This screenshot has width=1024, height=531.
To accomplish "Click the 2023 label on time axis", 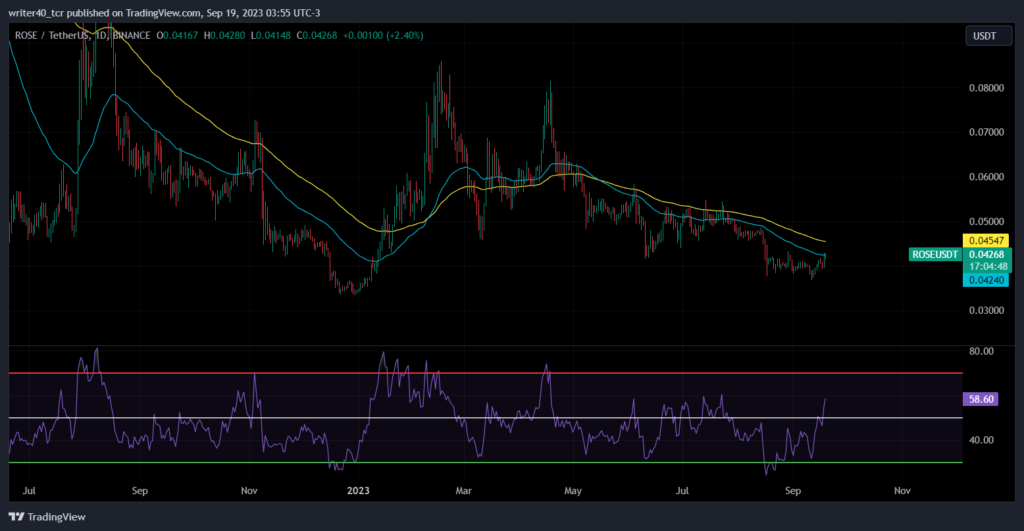I will click(x=358, y=491).
